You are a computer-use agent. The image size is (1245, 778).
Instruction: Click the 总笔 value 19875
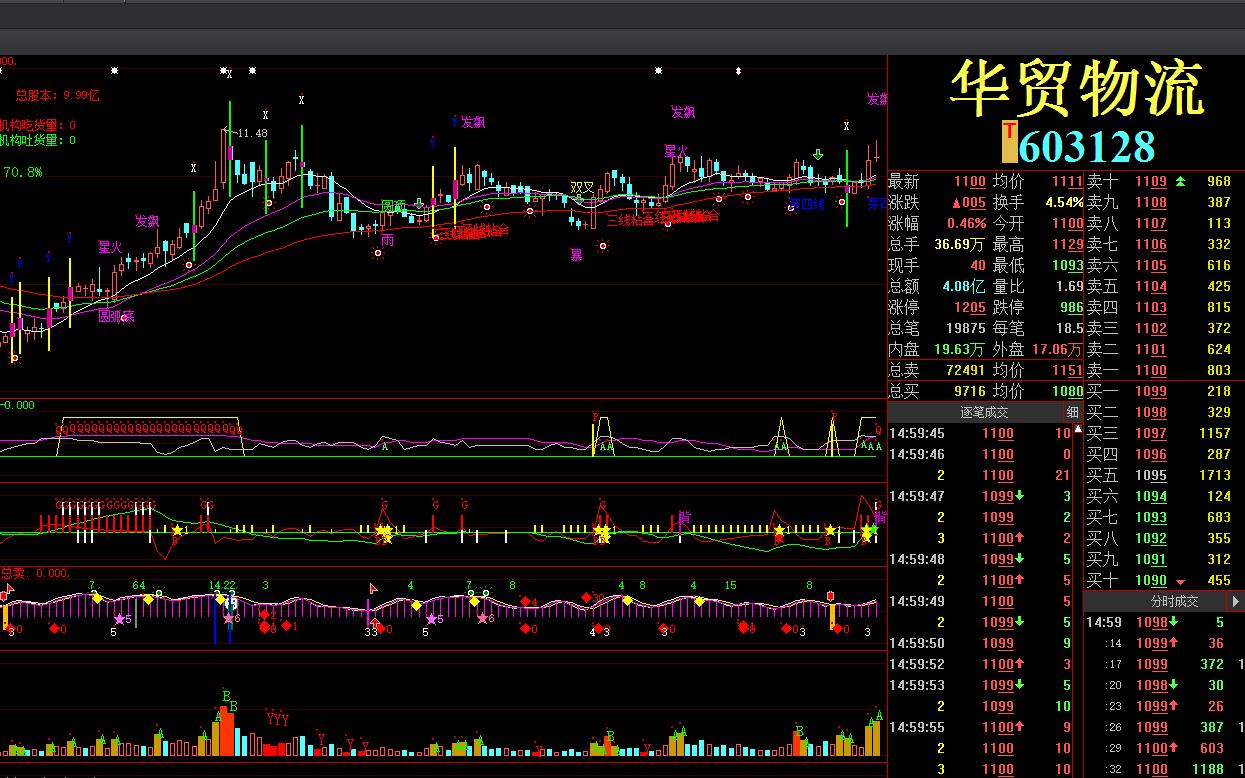pyautogui.click(x=966, y=328)
